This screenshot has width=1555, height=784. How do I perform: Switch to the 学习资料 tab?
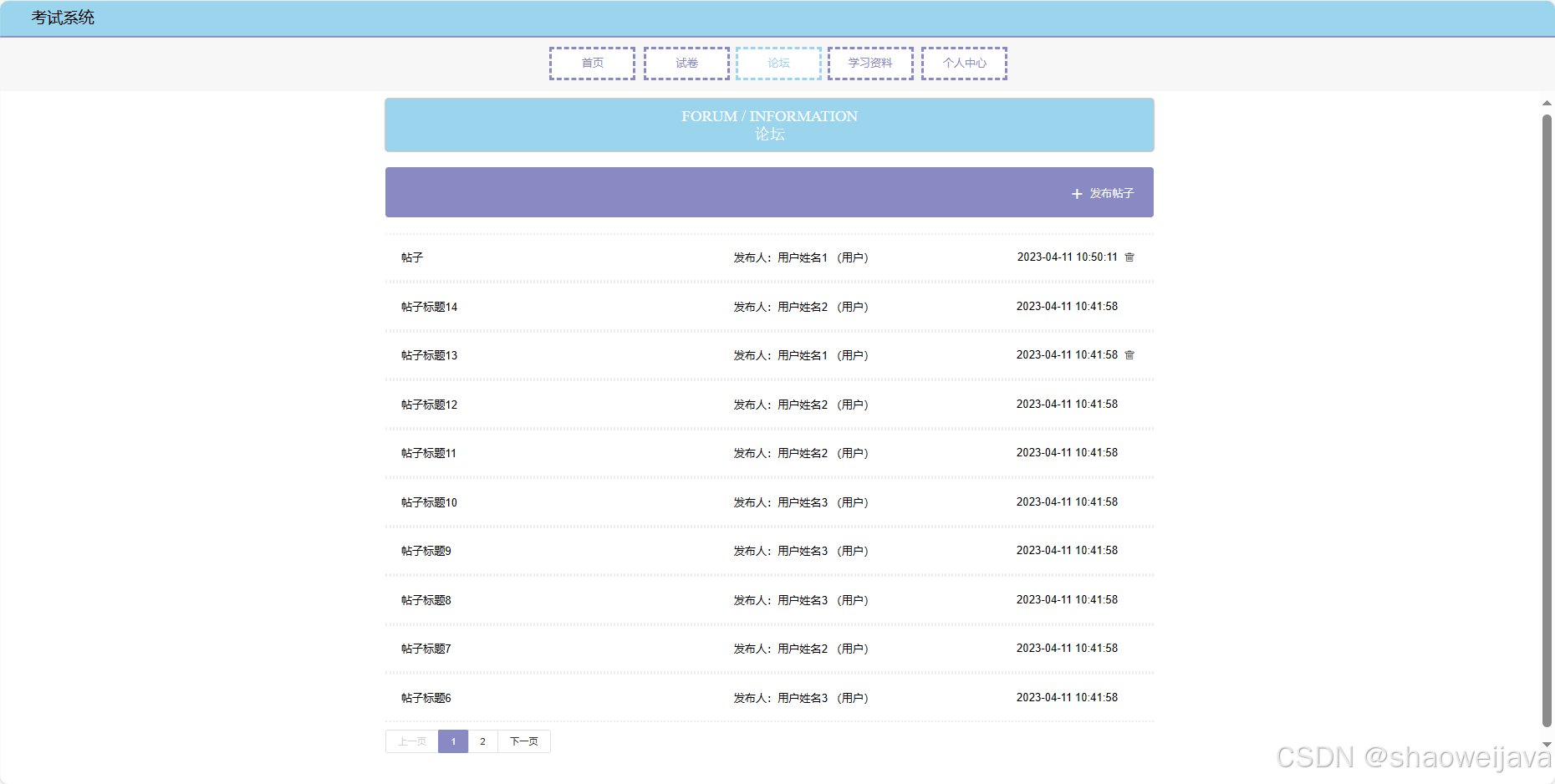coord(870,63)
